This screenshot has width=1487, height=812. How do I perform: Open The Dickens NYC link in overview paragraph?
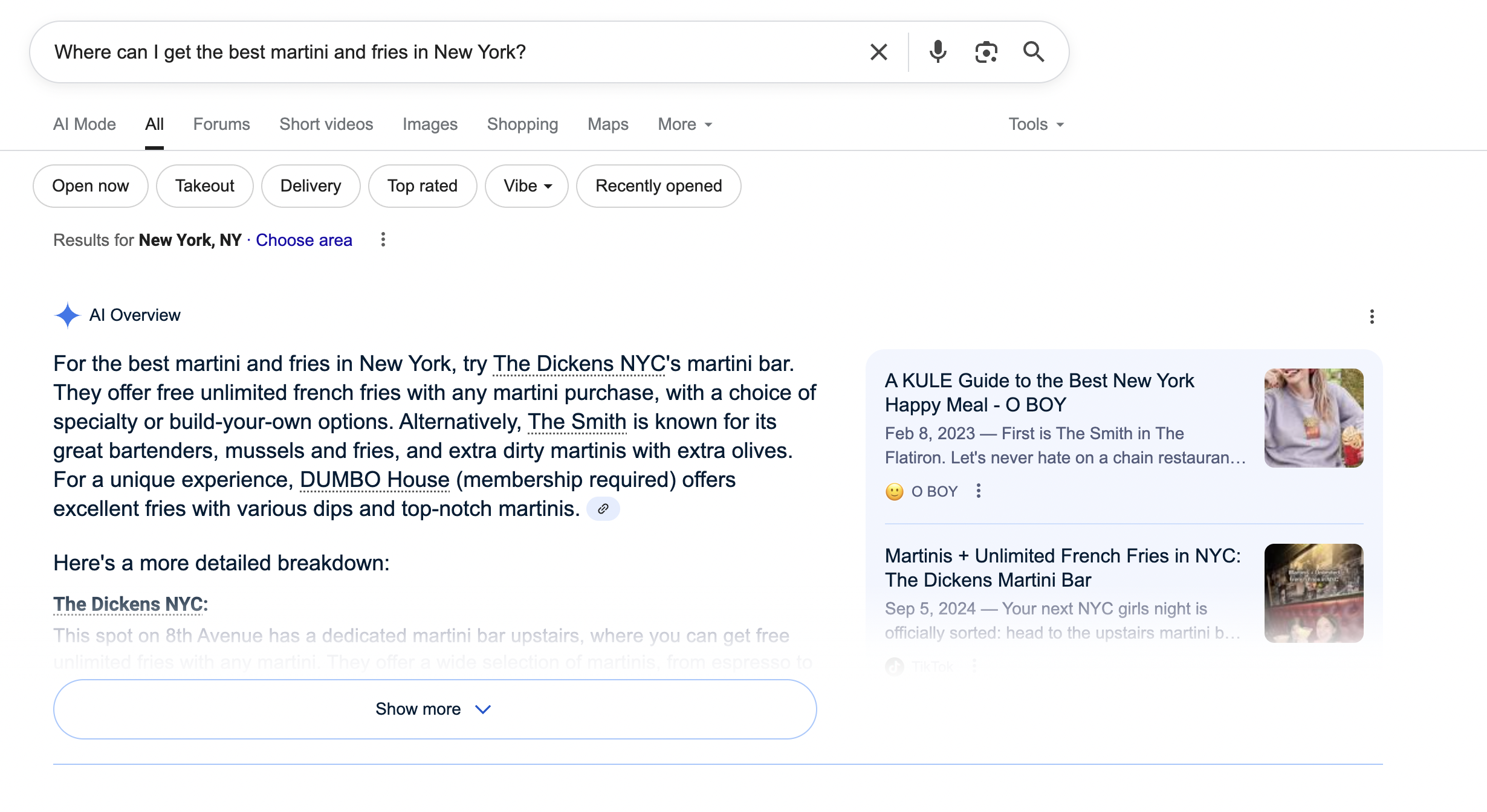click(x=579, y=364)
